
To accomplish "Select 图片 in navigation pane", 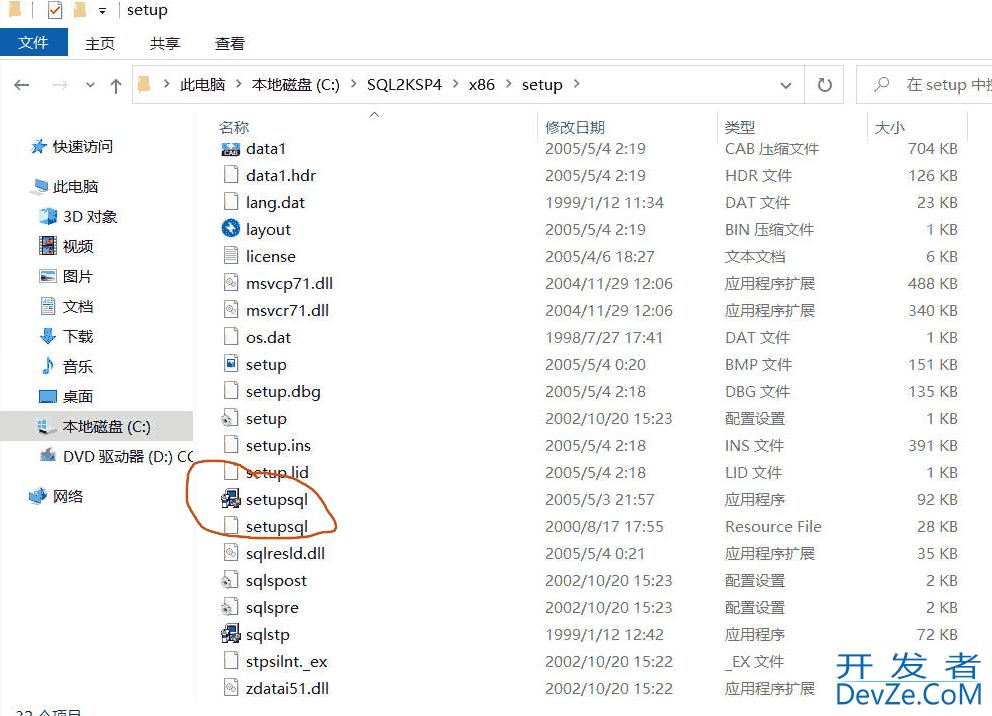I will click(78, 276).
